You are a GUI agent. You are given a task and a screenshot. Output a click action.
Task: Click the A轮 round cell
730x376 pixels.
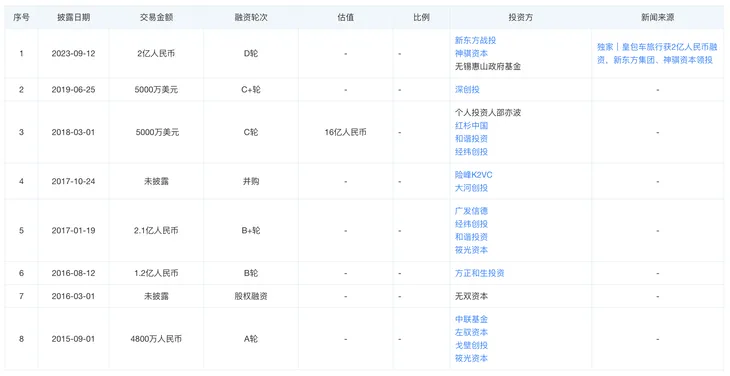tap(251, 339)
